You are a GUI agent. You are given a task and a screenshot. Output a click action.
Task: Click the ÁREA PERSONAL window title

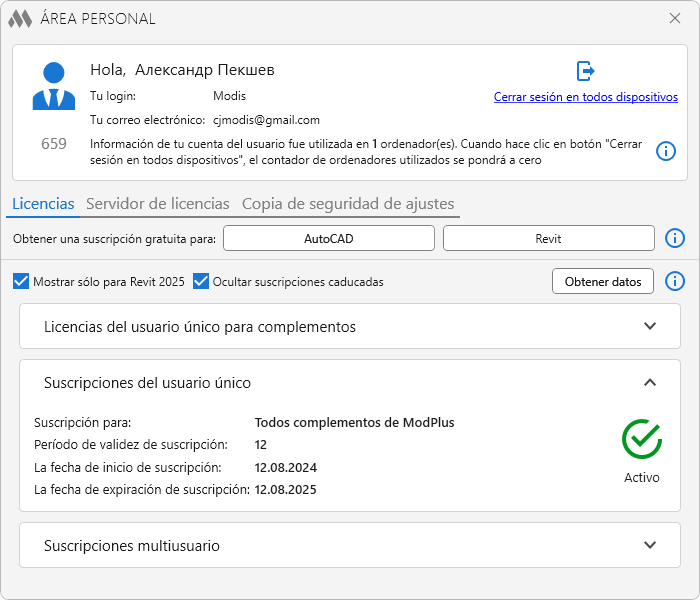click(98, 19)
